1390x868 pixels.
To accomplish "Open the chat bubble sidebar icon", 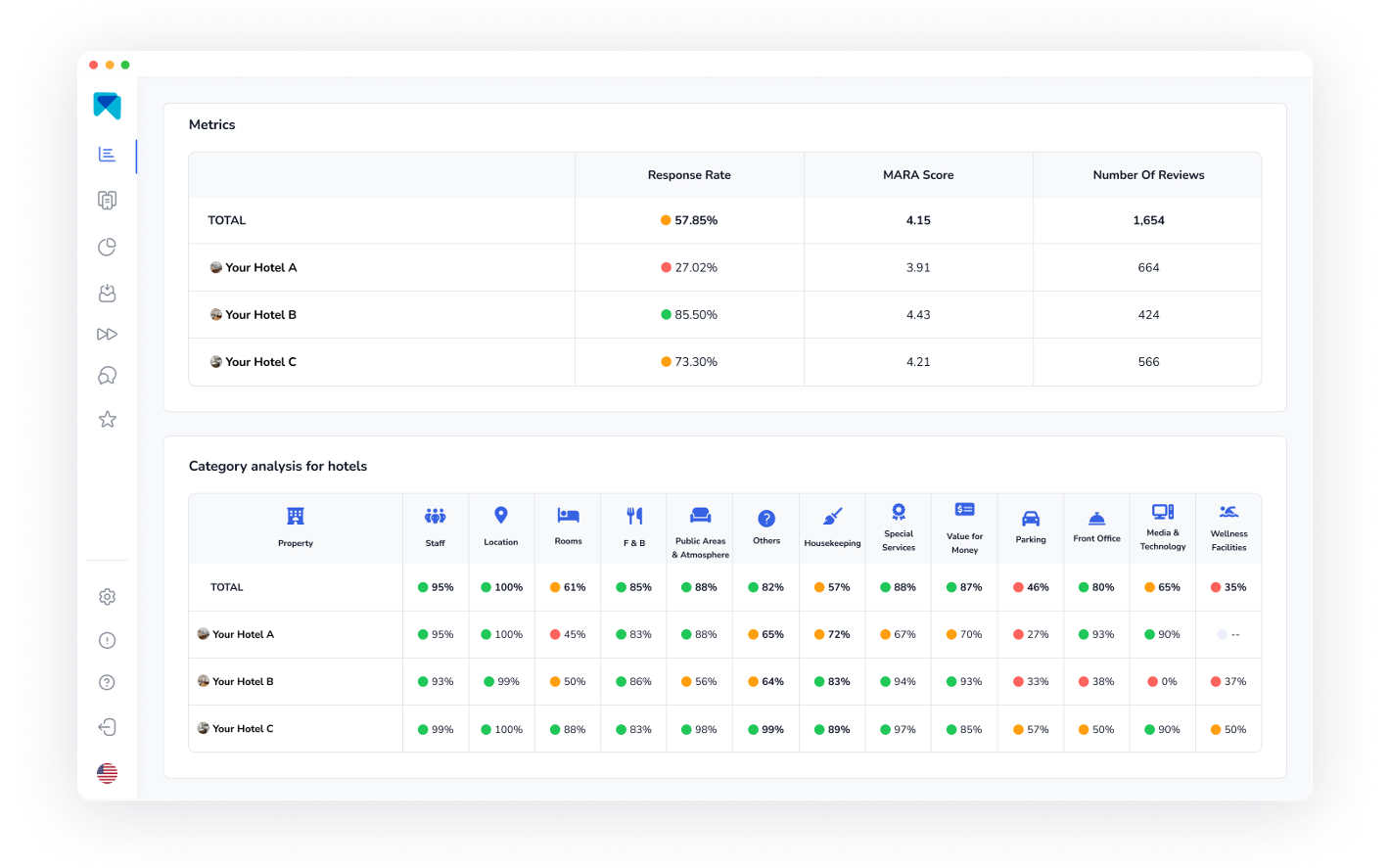I will (108, 376).
